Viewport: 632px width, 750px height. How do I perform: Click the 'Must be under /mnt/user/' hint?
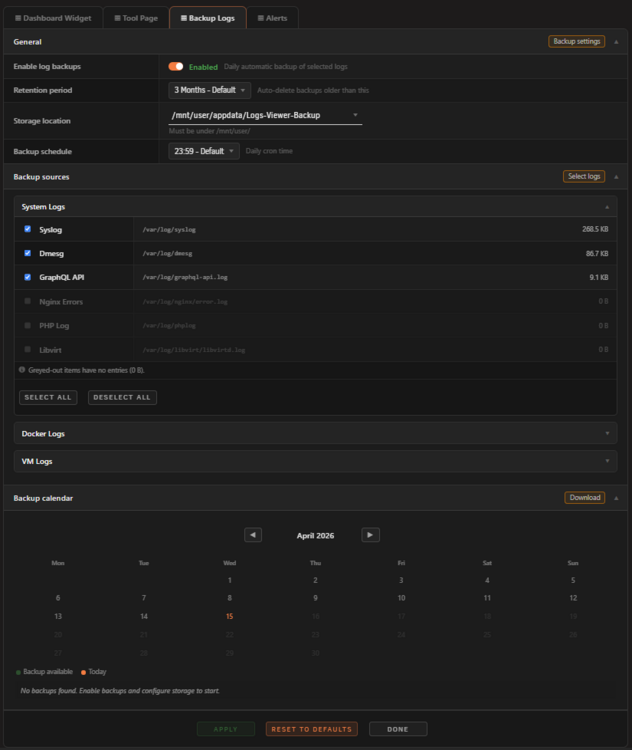point(209,131)
